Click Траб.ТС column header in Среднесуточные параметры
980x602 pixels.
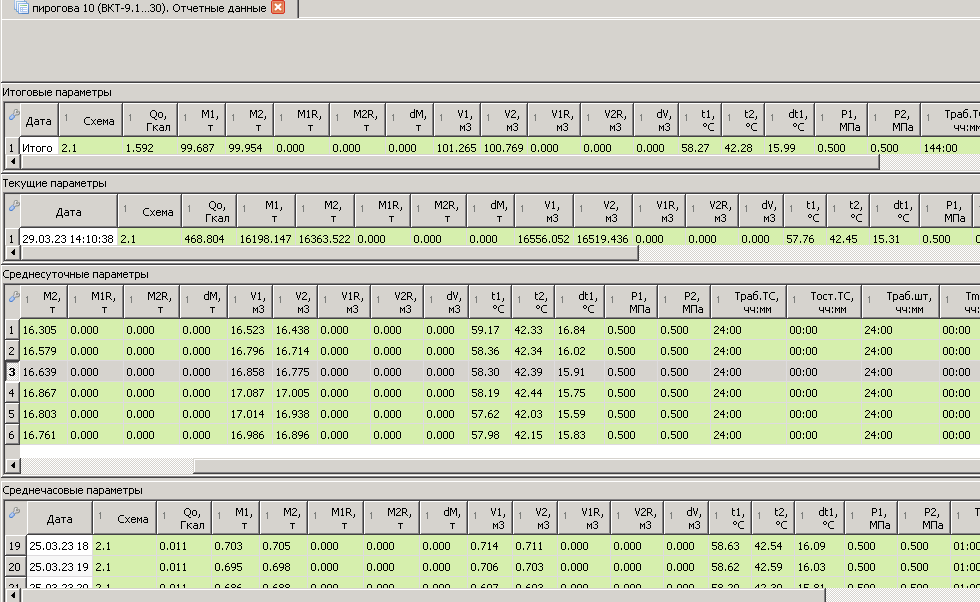(748, 303)
